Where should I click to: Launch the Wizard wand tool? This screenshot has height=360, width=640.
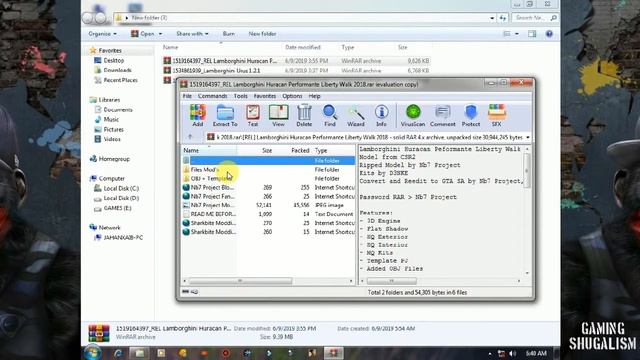(x=356, y=115)
